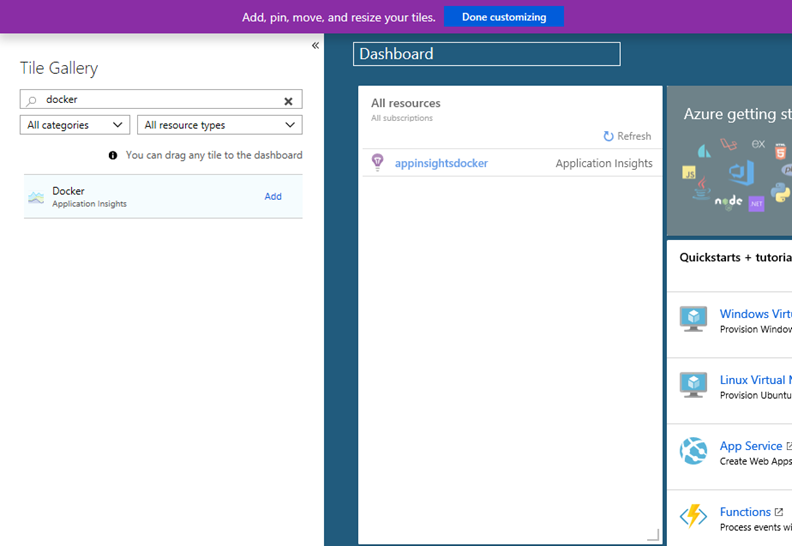Add the Docker tile to dashboard
The image size is (792, 546).
pyautogui.click(x=273, y=196)
